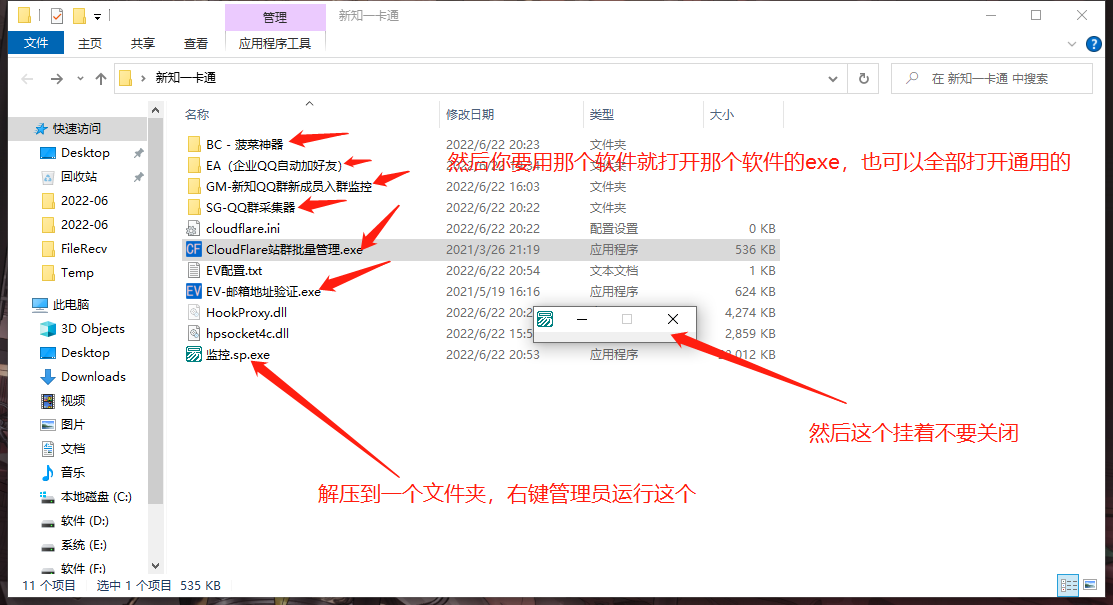Go up one folder level
Image resolution: width=1113 pixels, height=605 pixels.
coord(101,79)
